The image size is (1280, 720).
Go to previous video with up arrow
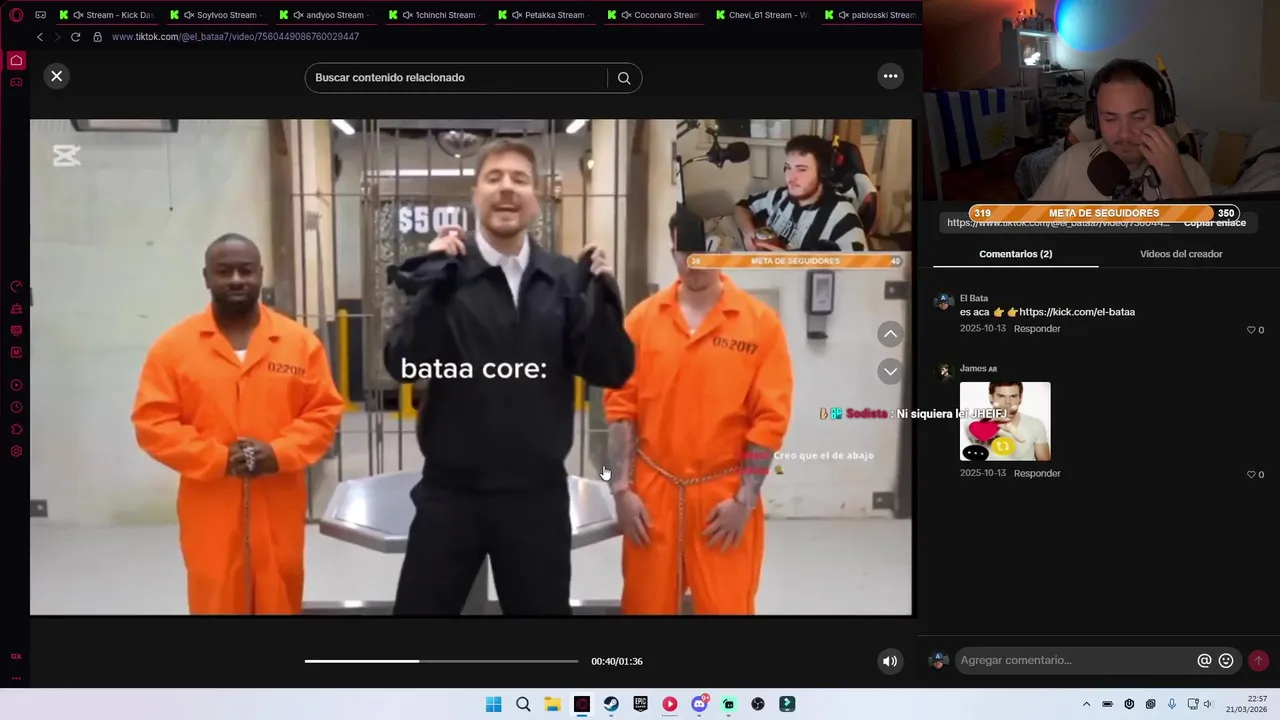click(890, 334)
